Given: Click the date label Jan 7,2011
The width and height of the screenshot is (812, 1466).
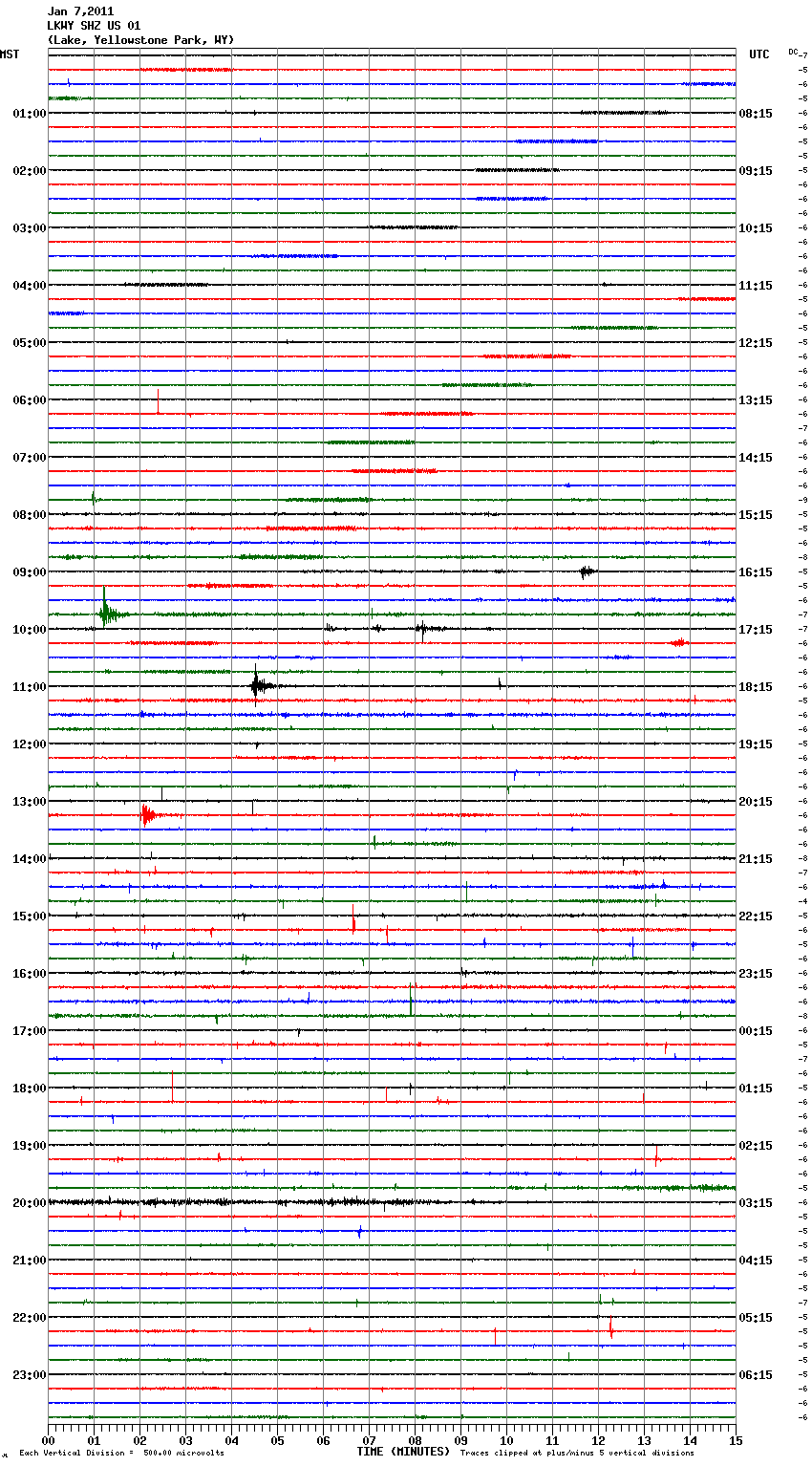Looking at the screenshot, I should [x=80, y=11].
